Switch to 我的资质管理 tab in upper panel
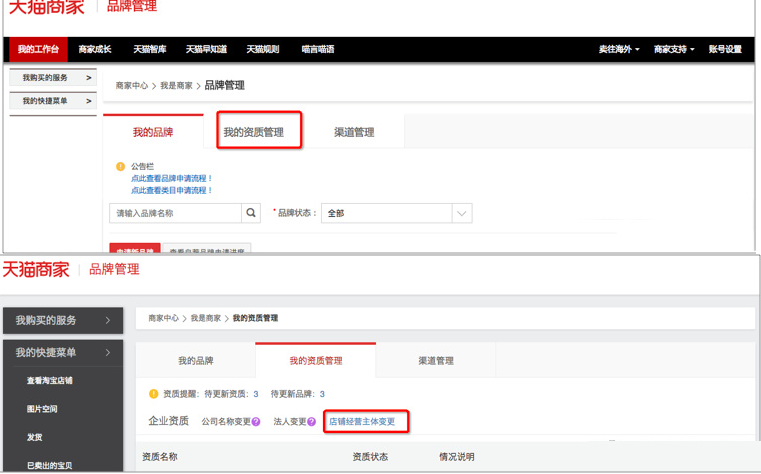761x474 pixels. click(254, 132)
